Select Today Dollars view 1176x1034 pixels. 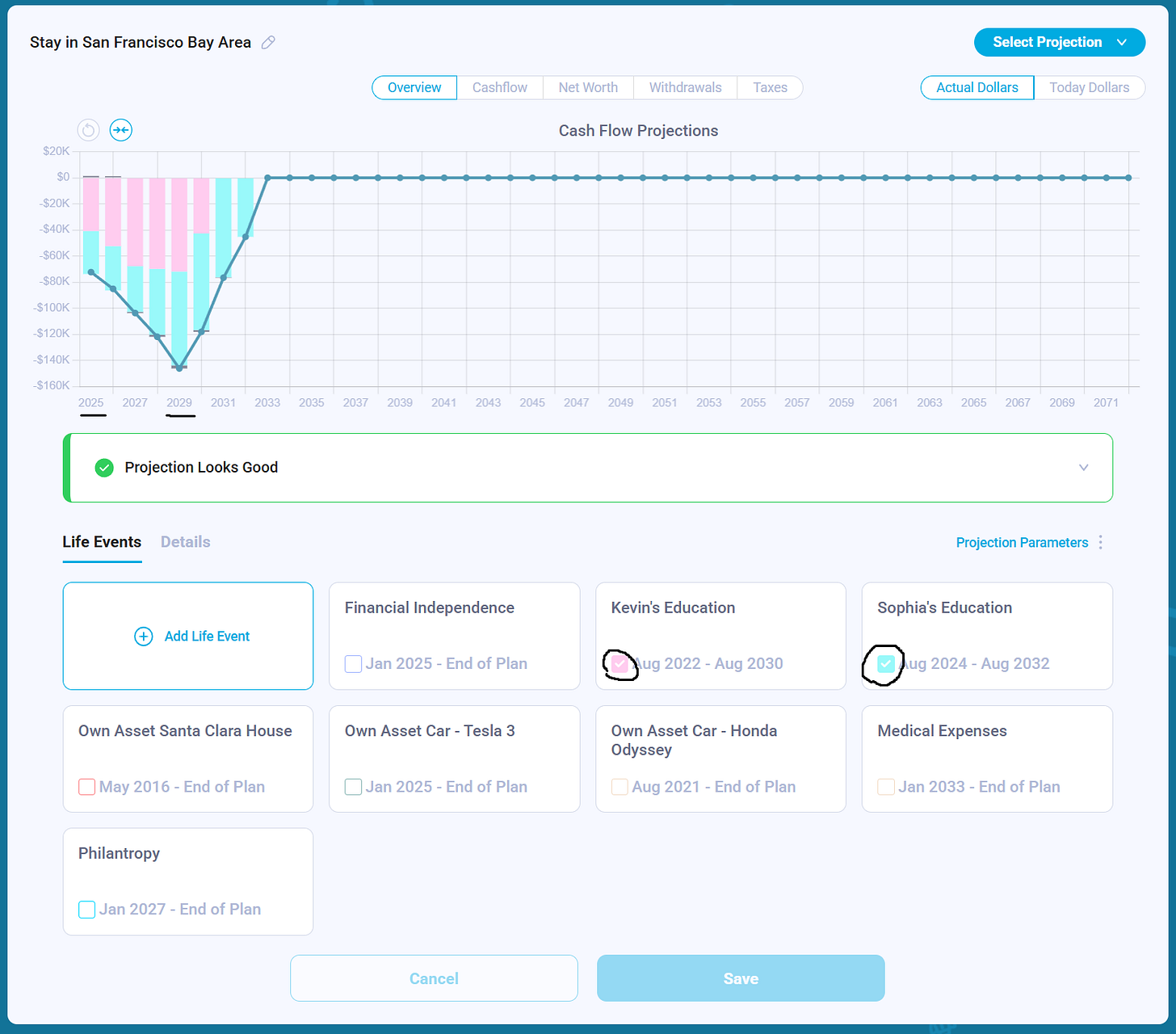1090,87
